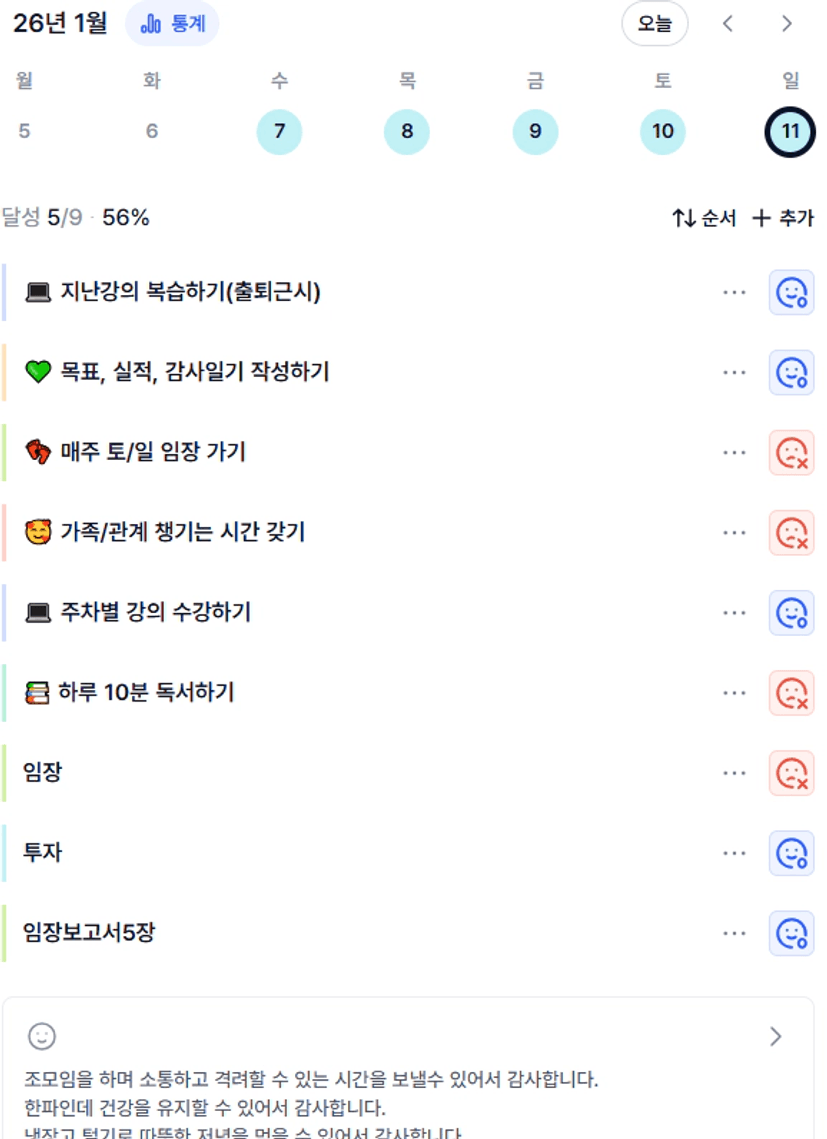Go to previous week arrow
Image resolution: width=827 pixels, height=1139 pixels.
tap(728, 24)
